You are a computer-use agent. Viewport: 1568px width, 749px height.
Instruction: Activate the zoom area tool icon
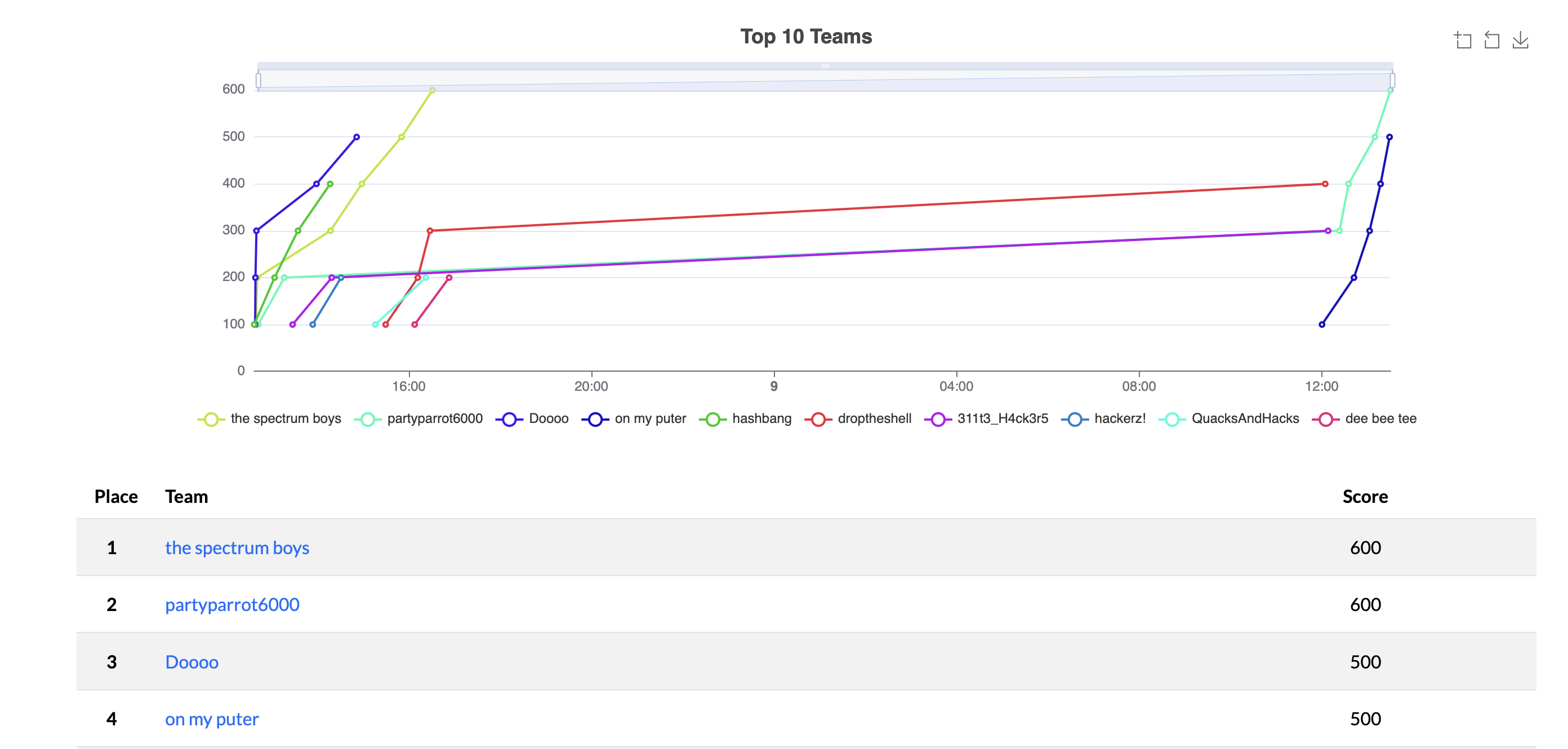1463,40
